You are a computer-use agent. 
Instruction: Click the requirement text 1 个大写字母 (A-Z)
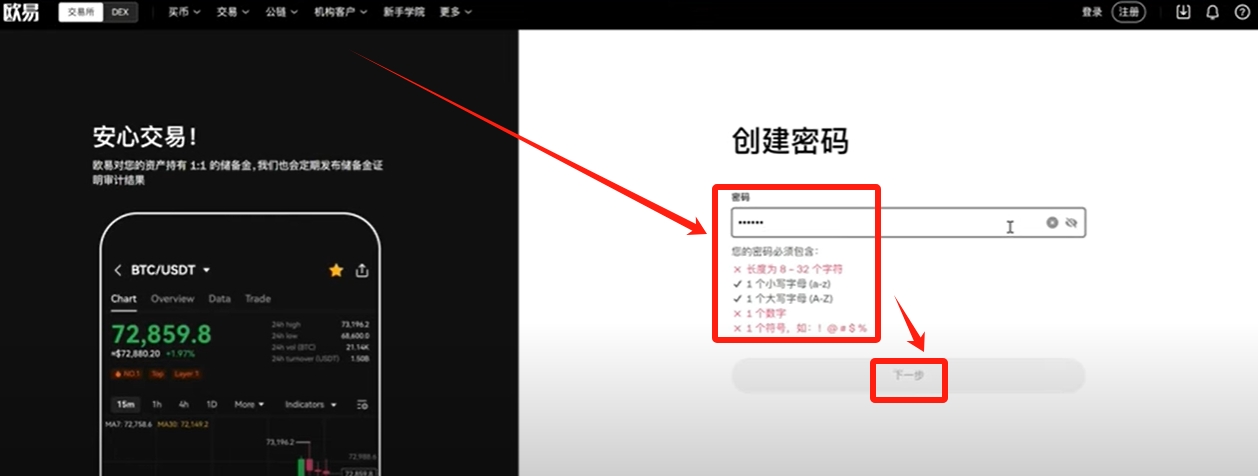[790, 298]
